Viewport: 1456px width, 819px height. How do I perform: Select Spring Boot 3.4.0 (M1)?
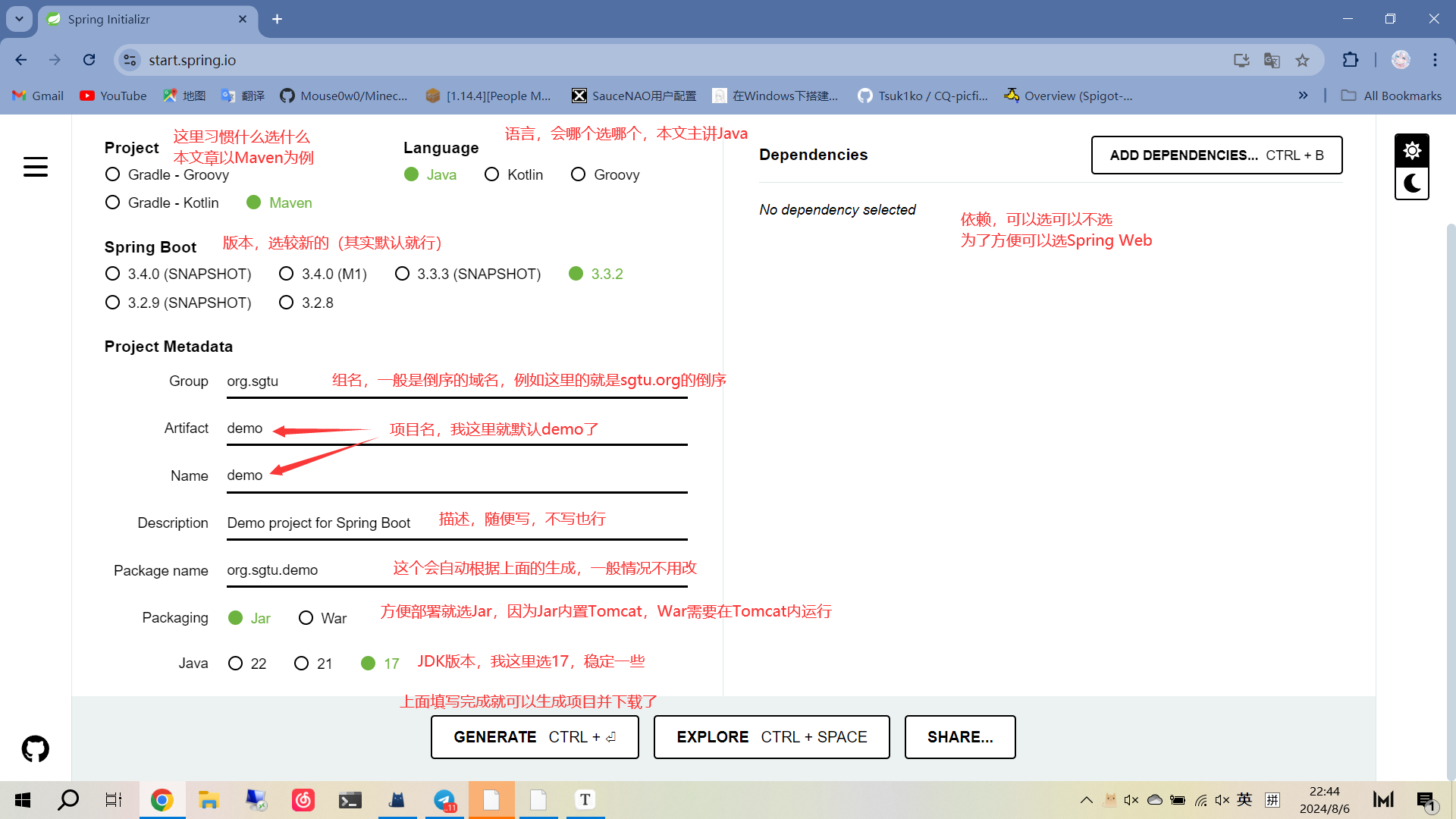[323, 274]
